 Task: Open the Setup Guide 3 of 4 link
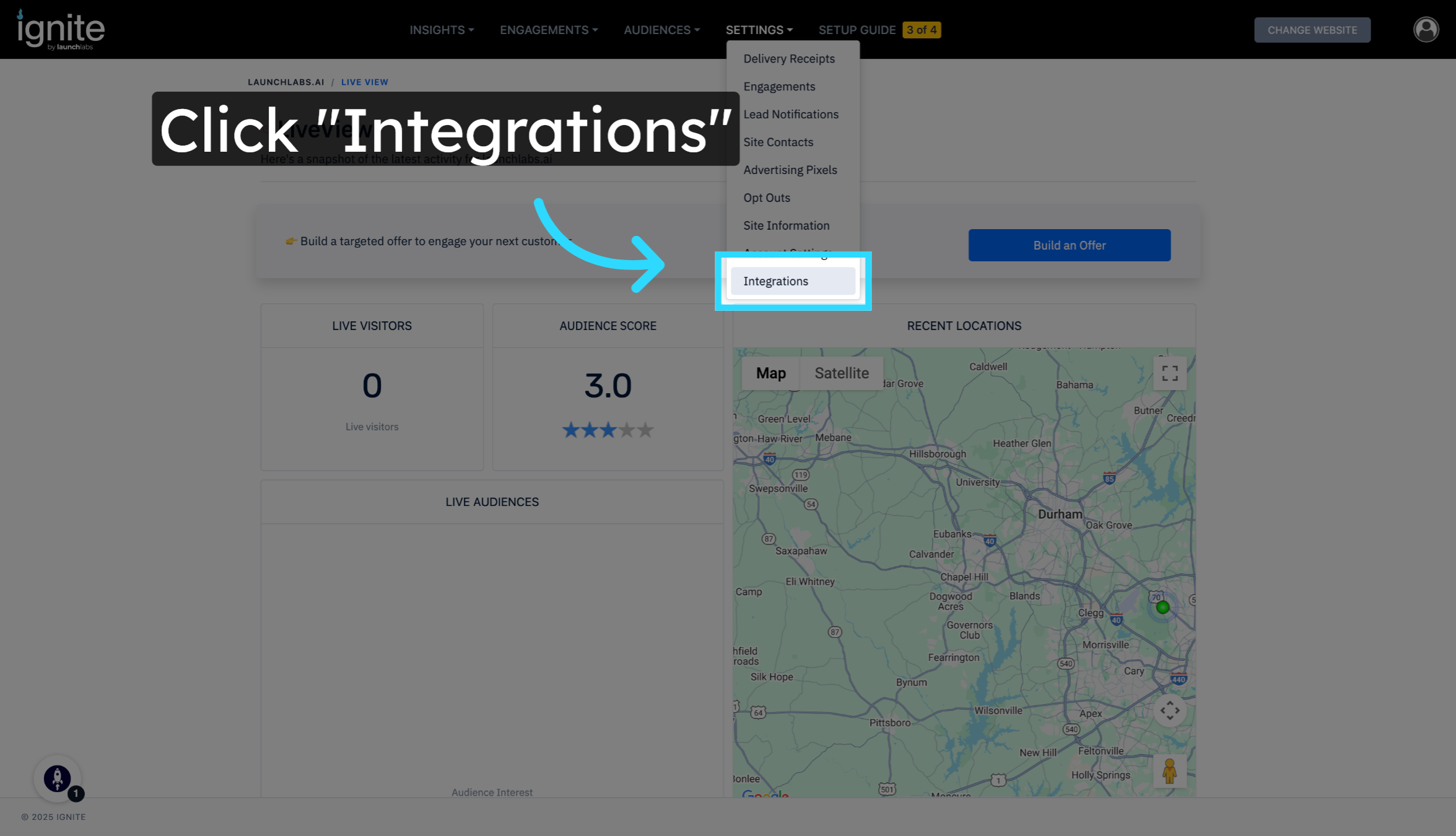click(879, 30)
